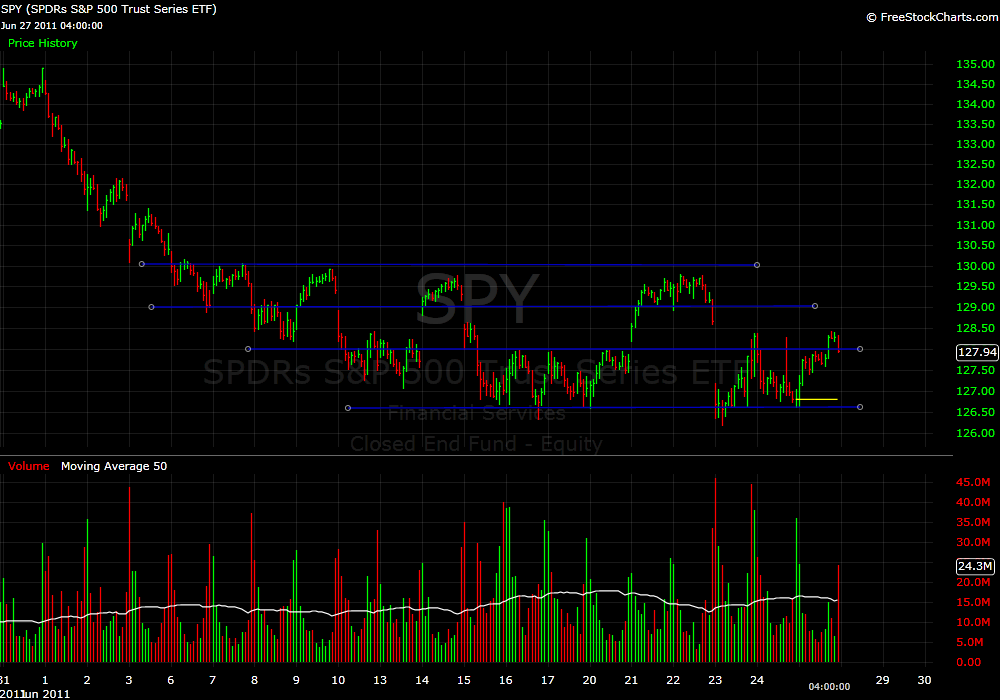Click the 135.00 price axis label

coord(975,64)
